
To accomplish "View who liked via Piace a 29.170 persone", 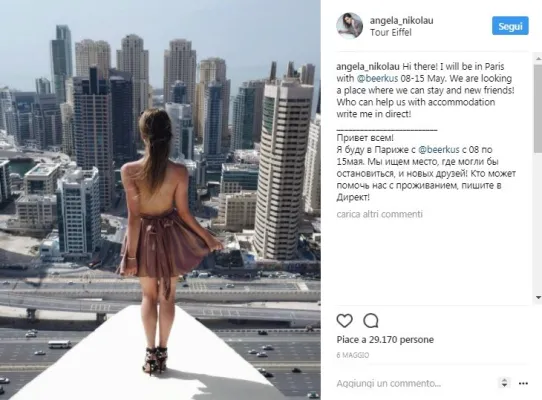I will 385,340.
